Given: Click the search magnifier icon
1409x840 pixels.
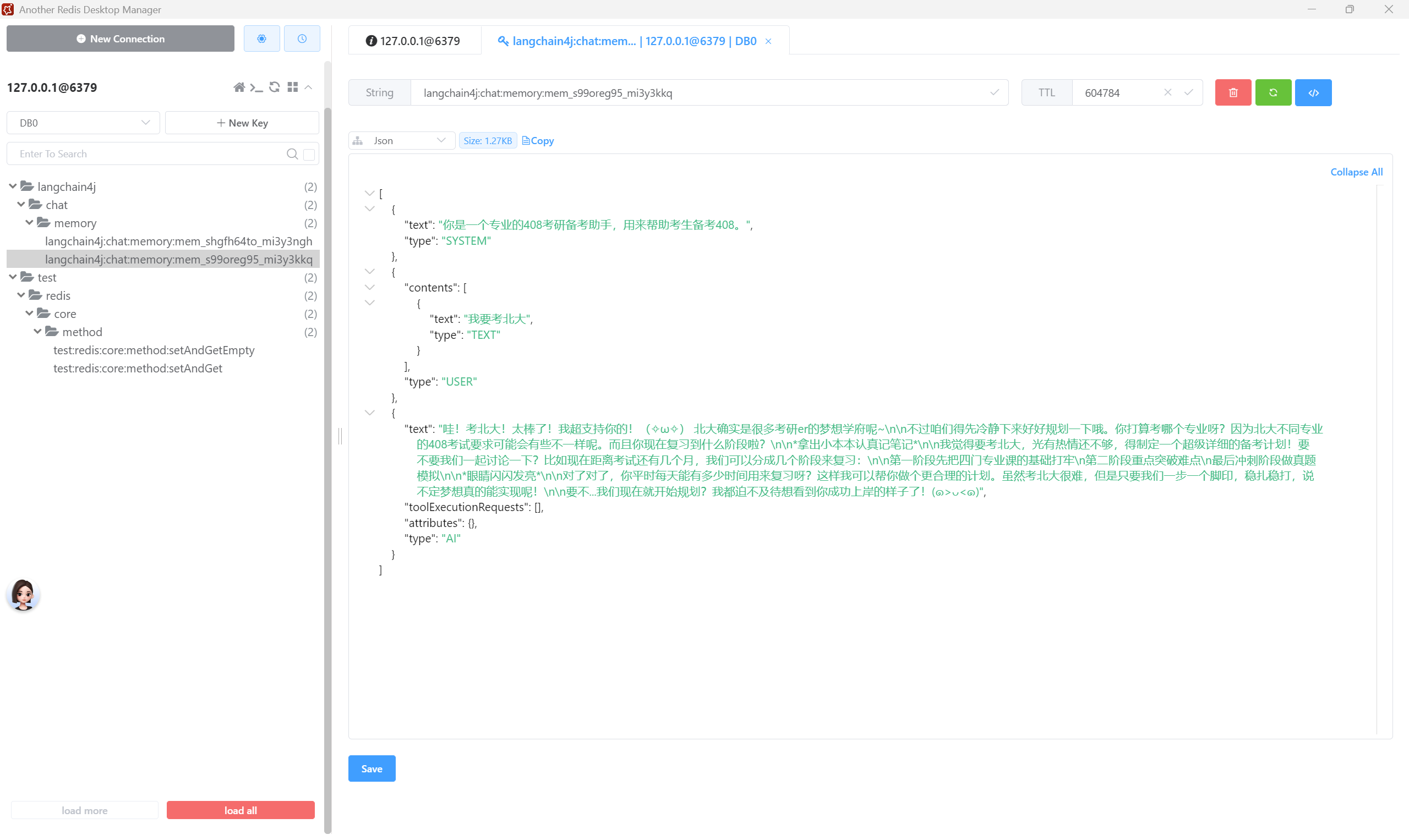Looking at the screenshot, I should (x=292, y=154).
